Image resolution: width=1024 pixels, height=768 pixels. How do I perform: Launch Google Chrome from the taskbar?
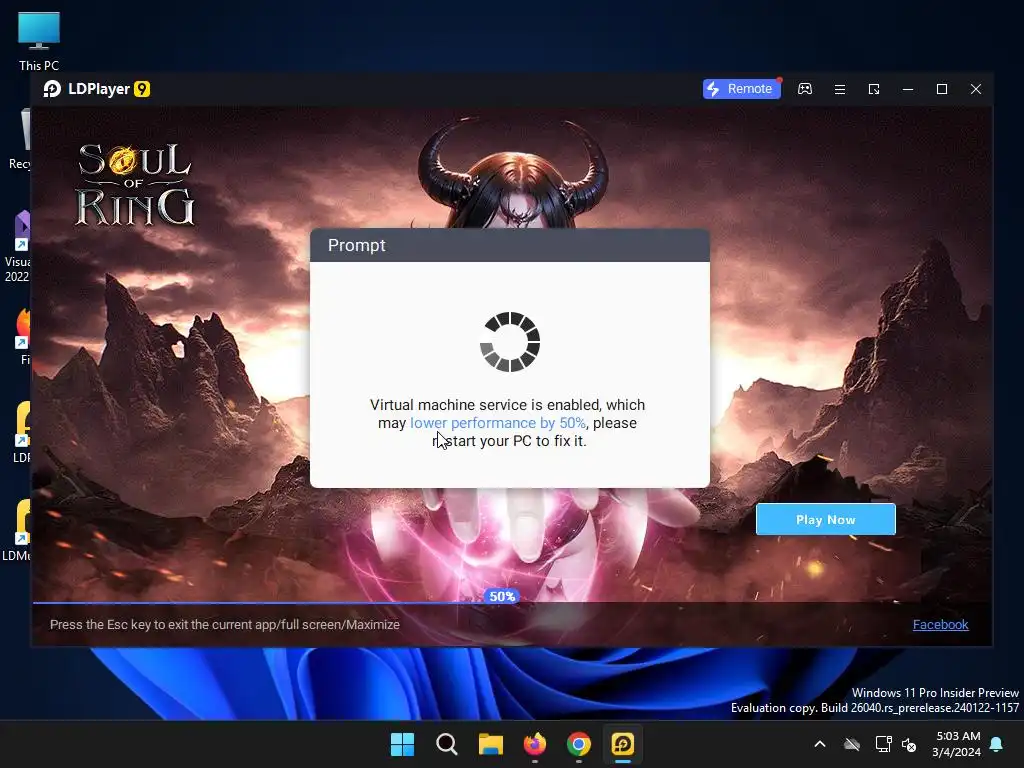pyautogui.click(x=579, y=744)
